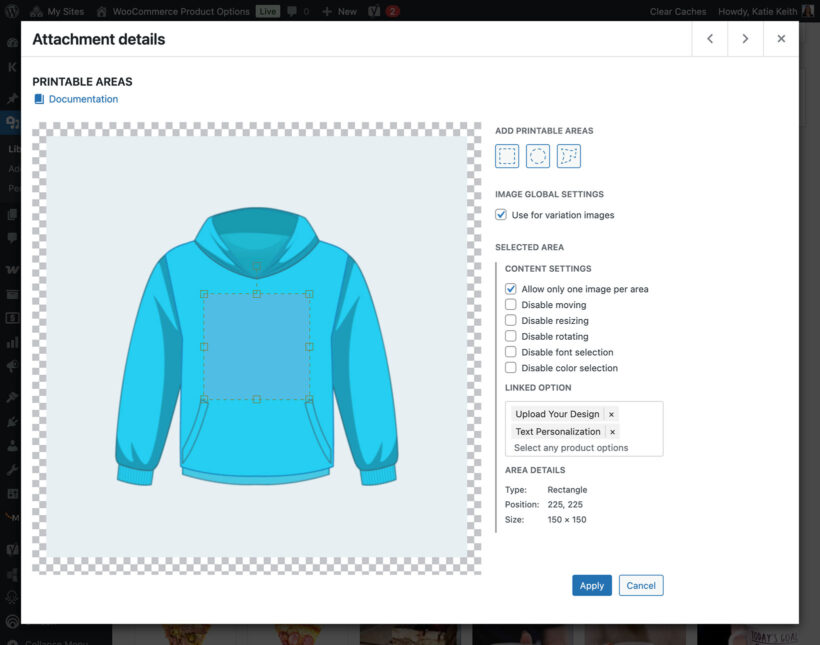Viewport: 820px width, 645px height.
Task: Open WooCommerce Product Options in the admin bar
Action: pos(182,11)
